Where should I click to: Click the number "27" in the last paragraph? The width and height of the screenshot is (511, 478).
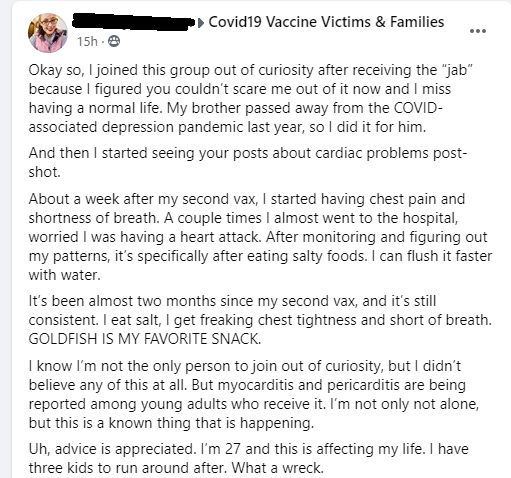click(232, 449)
